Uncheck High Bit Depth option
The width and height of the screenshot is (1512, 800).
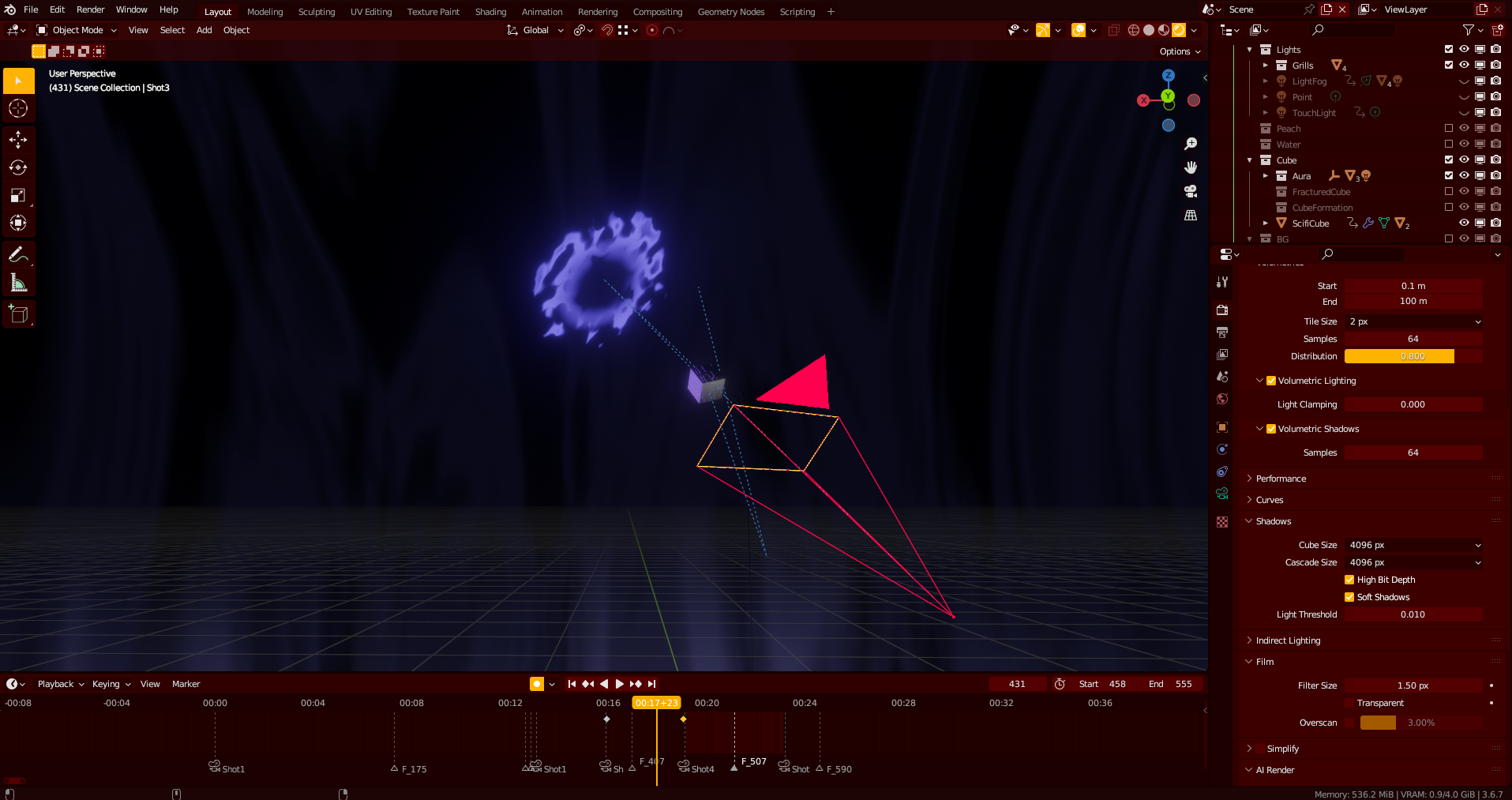tap(1349, 580)
